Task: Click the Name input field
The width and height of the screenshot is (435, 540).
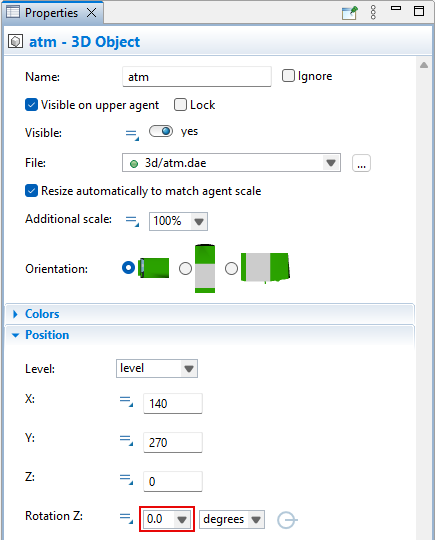Action: [197, 76]
